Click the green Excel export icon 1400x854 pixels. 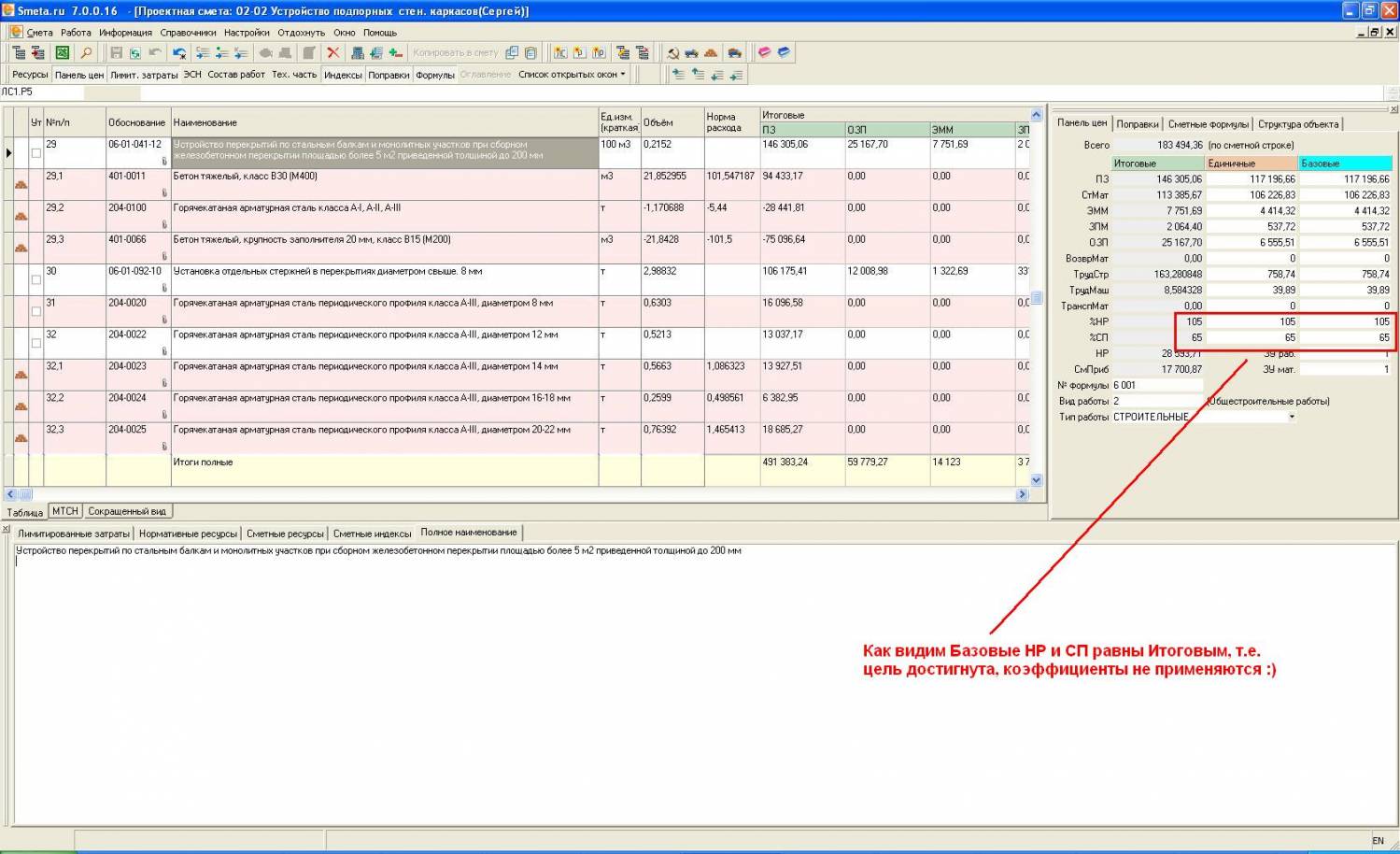pyautogui.click(x=62, y=53)
